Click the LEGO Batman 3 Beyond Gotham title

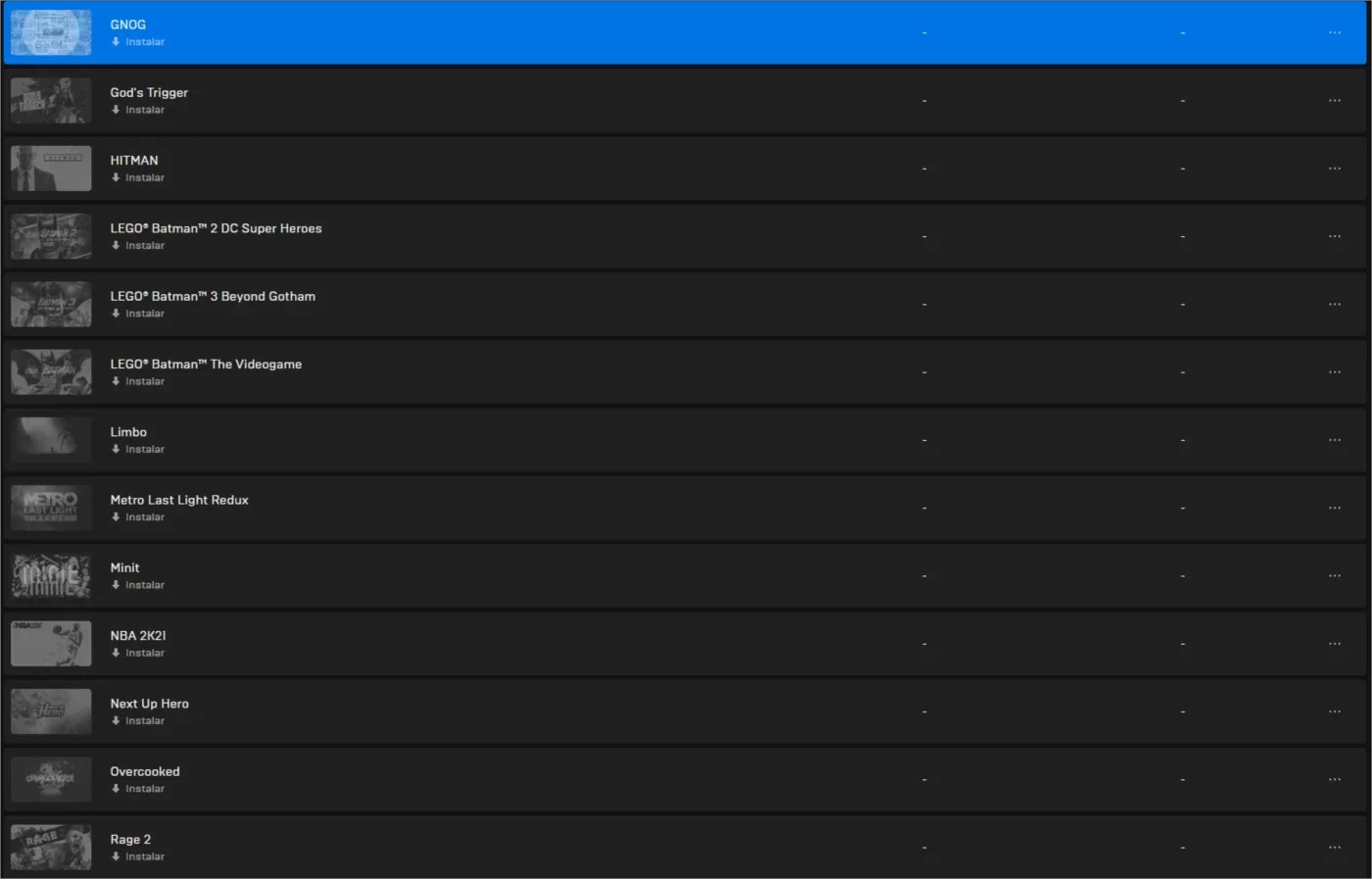point(213,296)
